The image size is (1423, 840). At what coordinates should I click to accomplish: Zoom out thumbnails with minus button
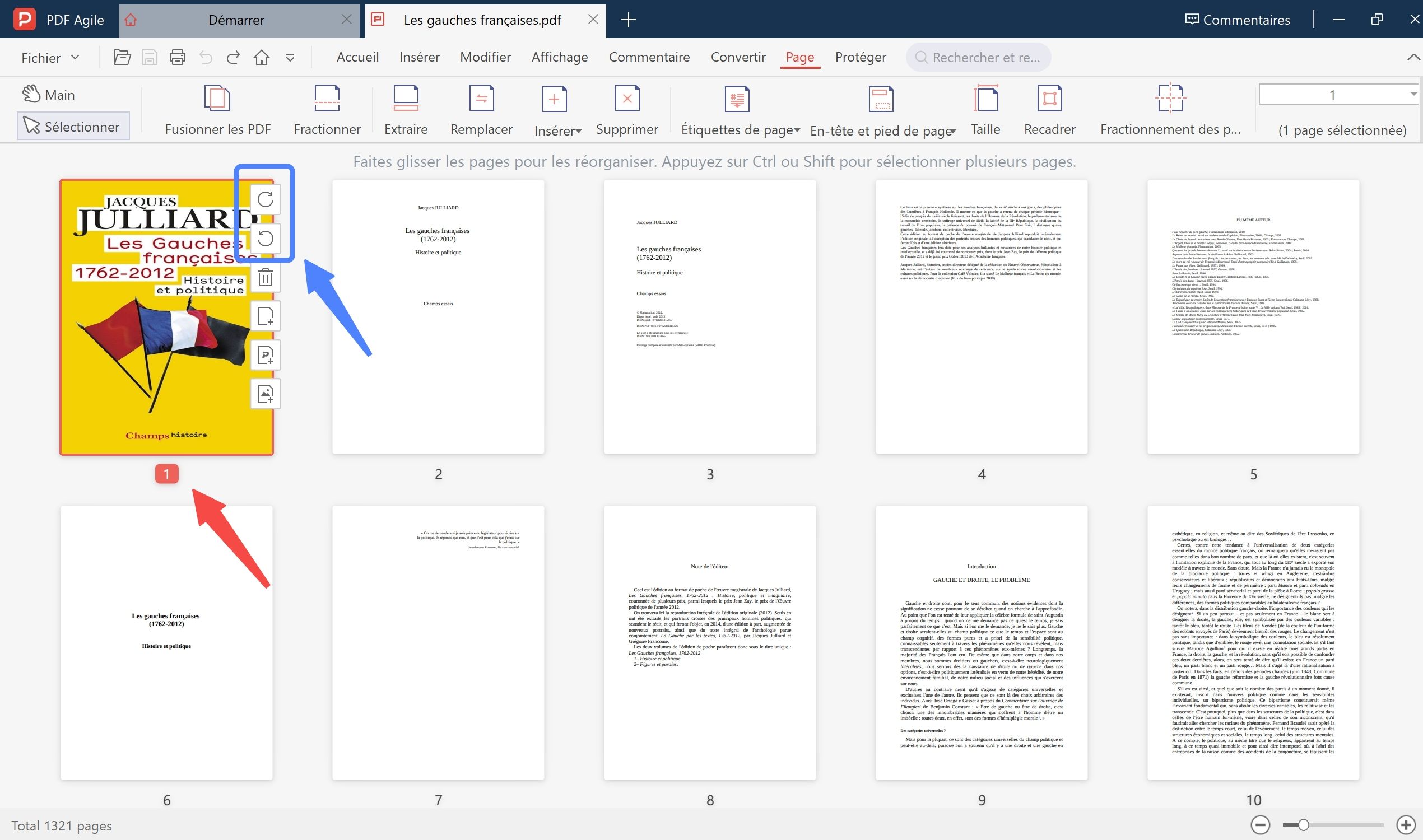point(1261,825)
